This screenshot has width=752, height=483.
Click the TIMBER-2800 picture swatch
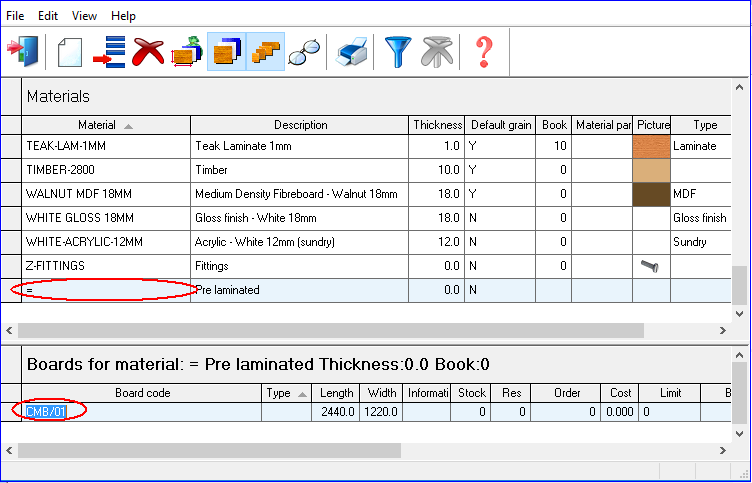651,170
